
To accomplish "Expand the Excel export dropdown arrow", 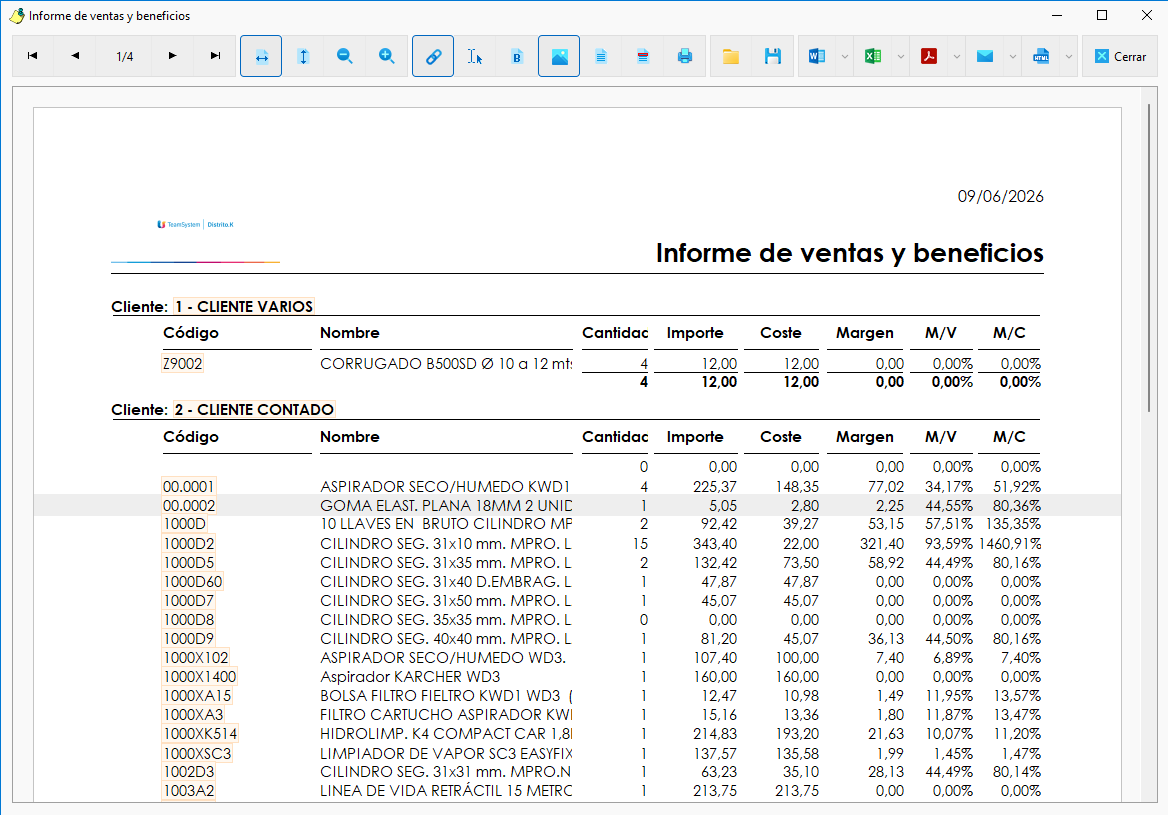I will [x=901, y=56].
